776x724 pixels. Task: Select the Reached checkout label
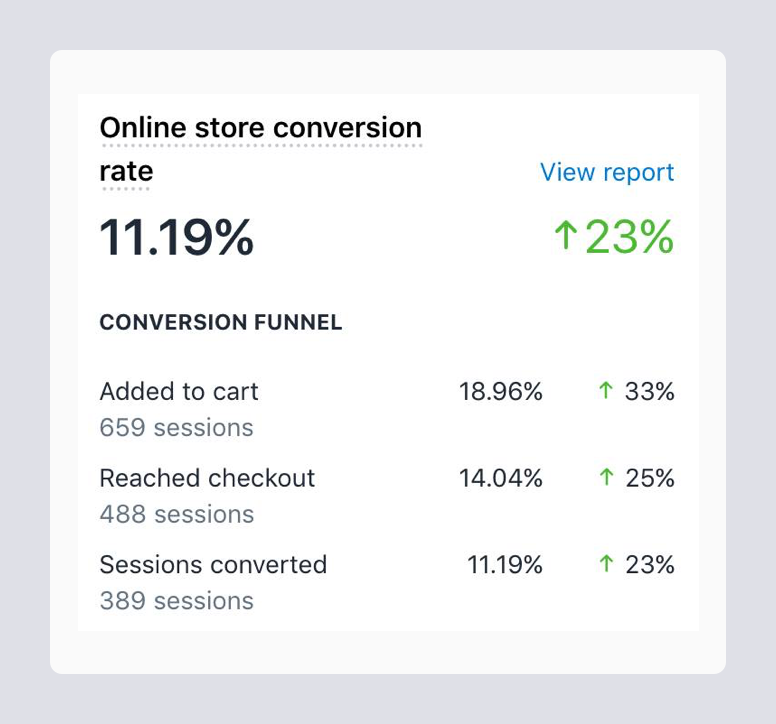(207, 479)
